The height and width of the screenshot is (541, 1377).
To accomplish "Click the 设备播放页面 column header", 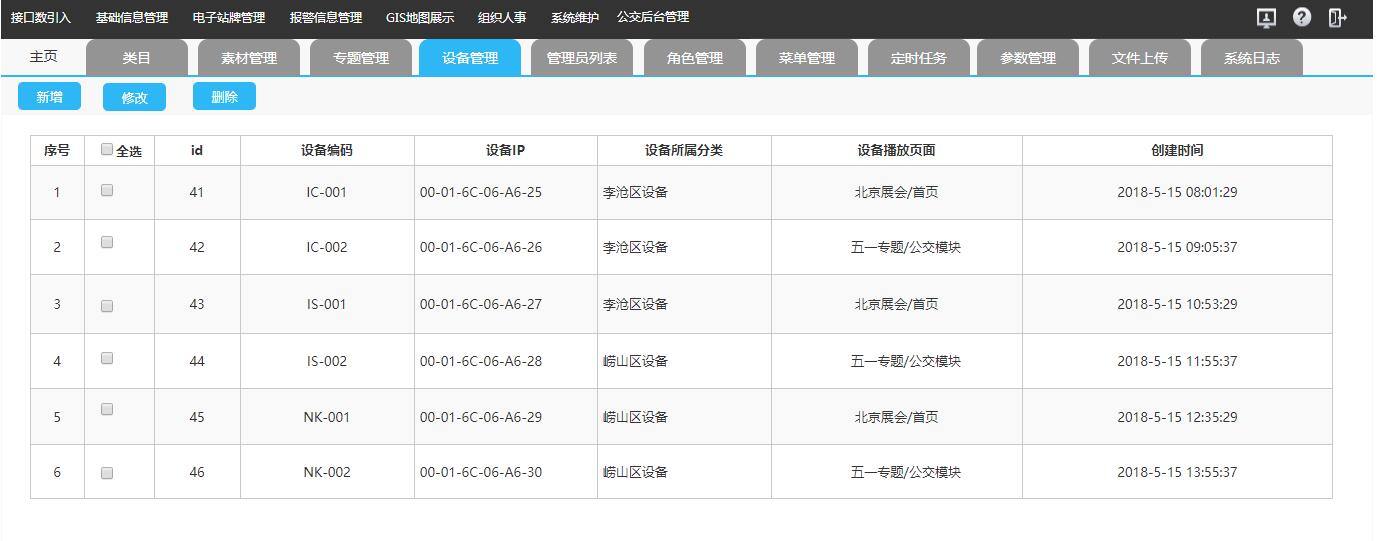I will click(897, 151).
